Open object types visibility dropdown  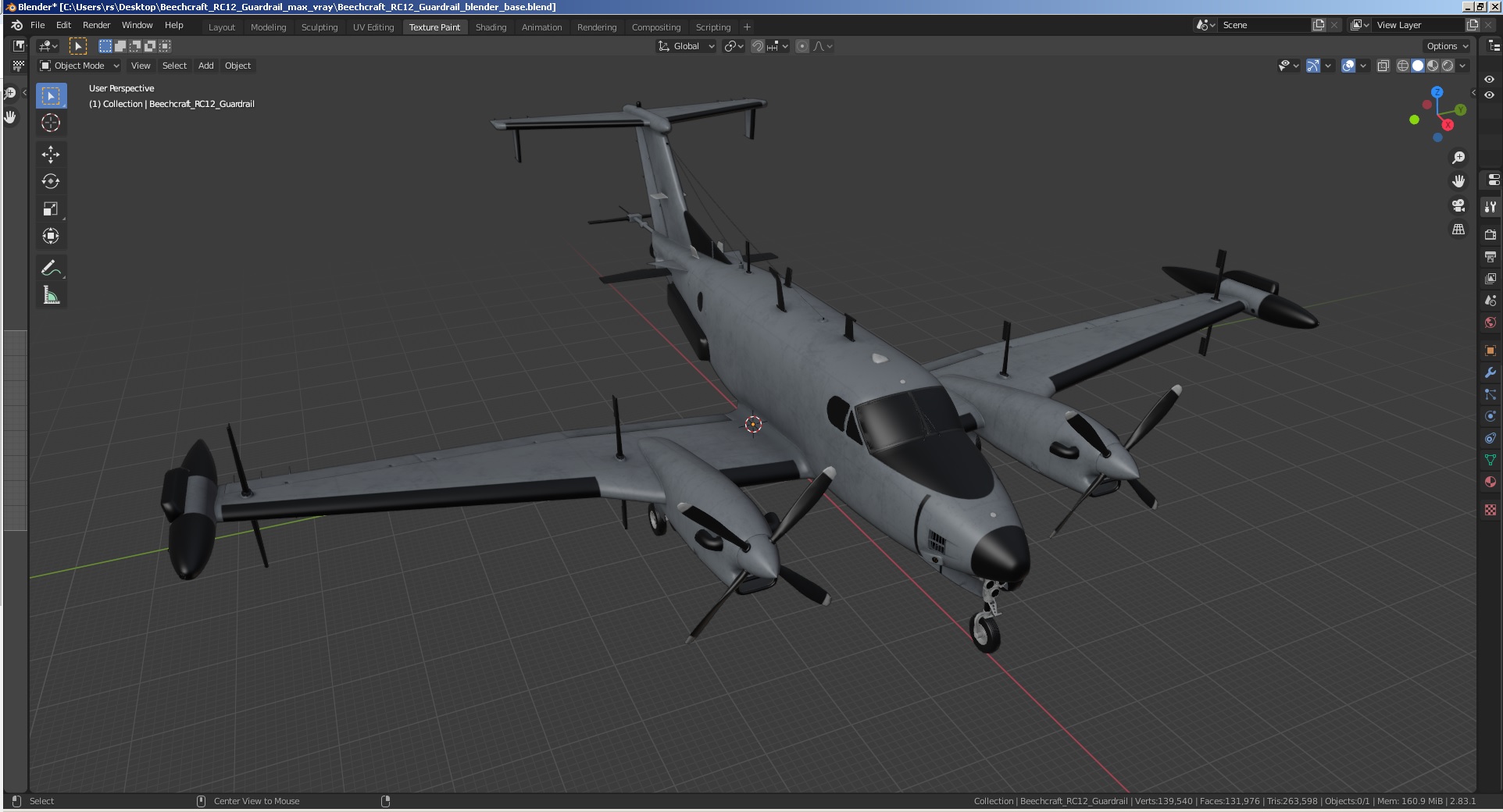1289,66
